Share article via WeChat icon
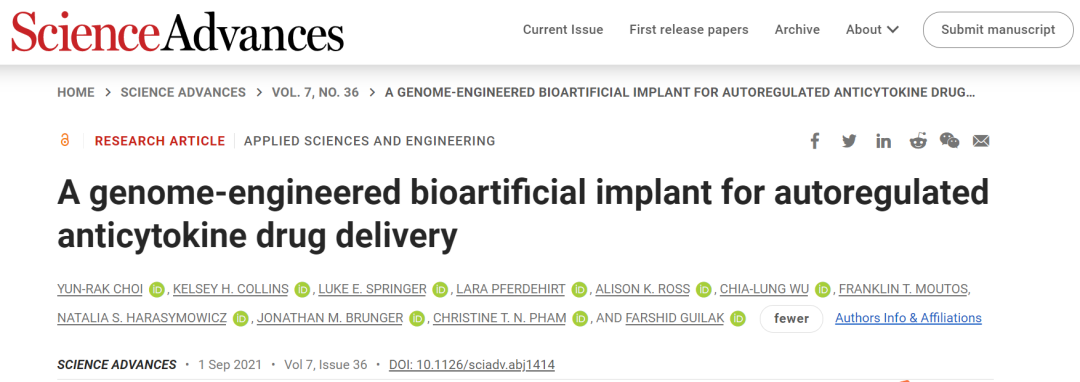The height and width of the screenshot is (382, 1080). click(x=950, y=141)
